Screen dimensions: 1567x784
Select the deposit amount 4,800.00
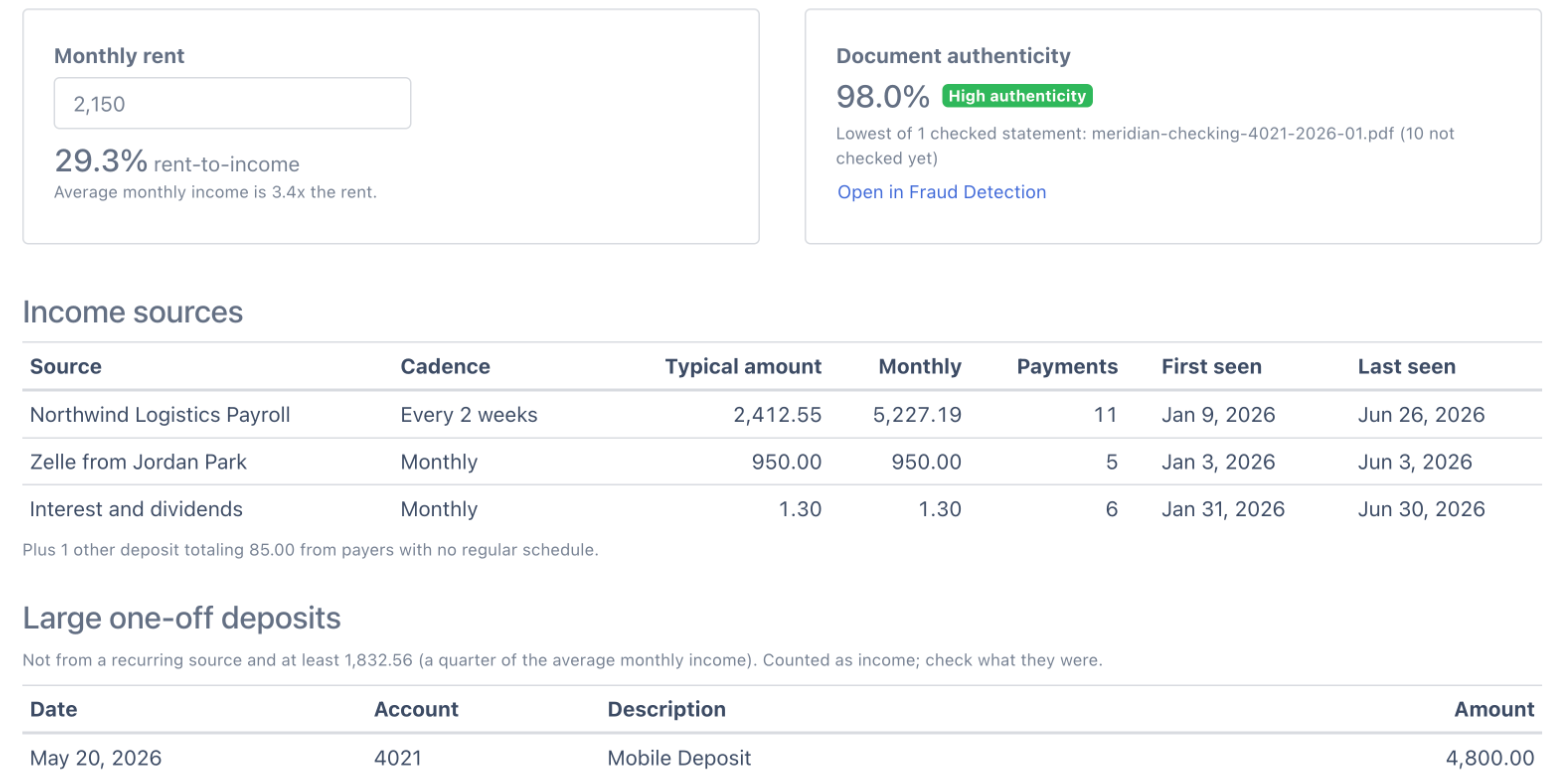coord(1491,758)
